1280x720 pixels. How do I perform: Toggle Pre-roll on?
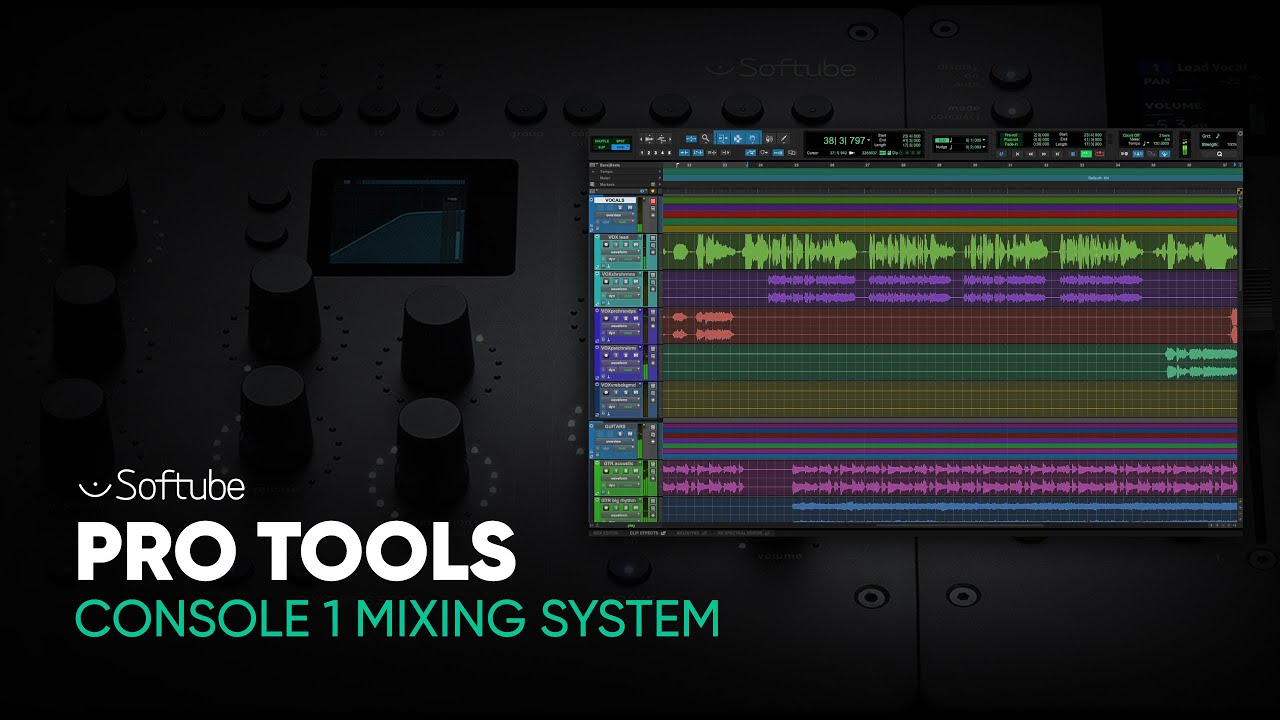click(1011, 135)
